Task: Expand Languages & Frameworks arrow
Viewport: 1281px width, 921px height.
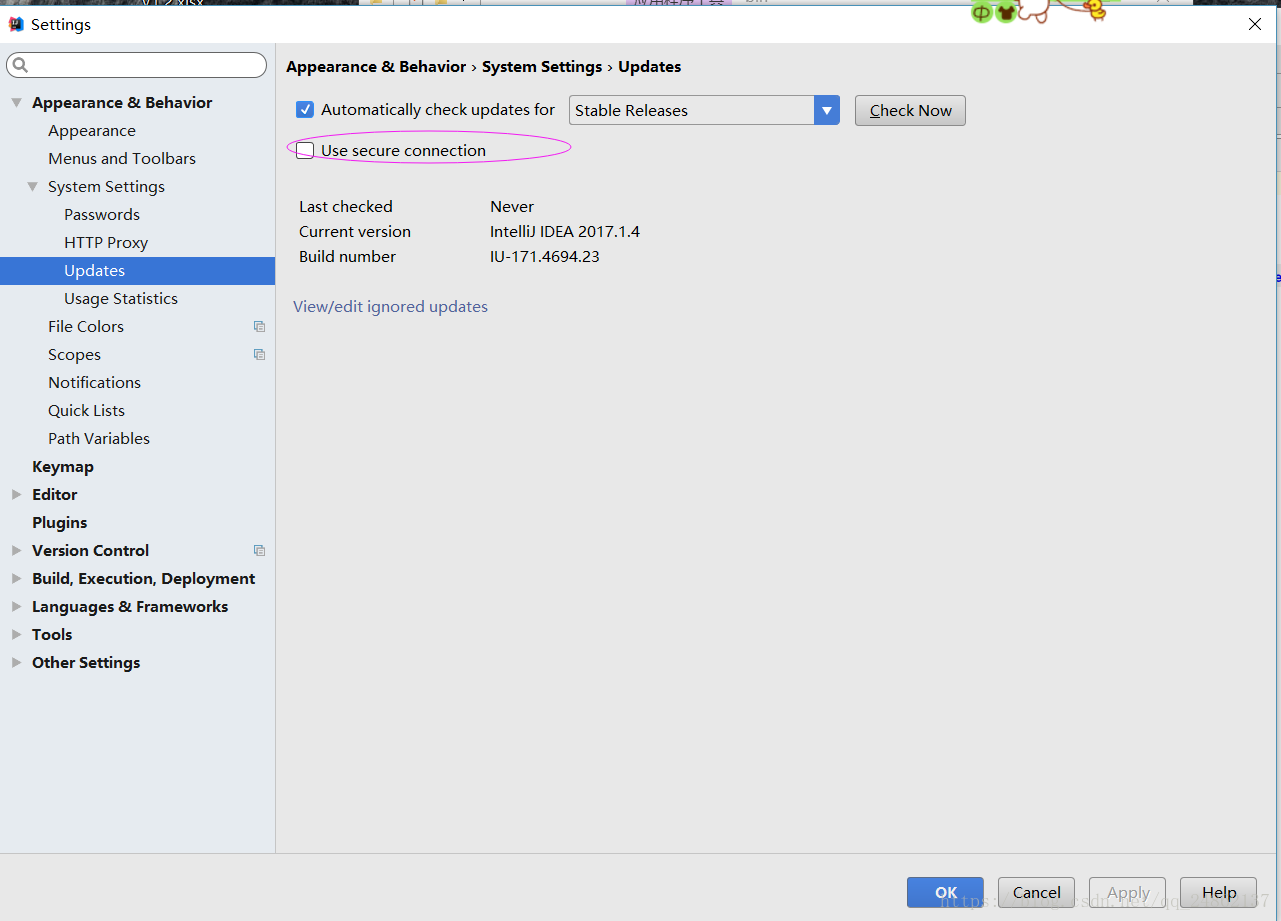Action: [16, 607]
